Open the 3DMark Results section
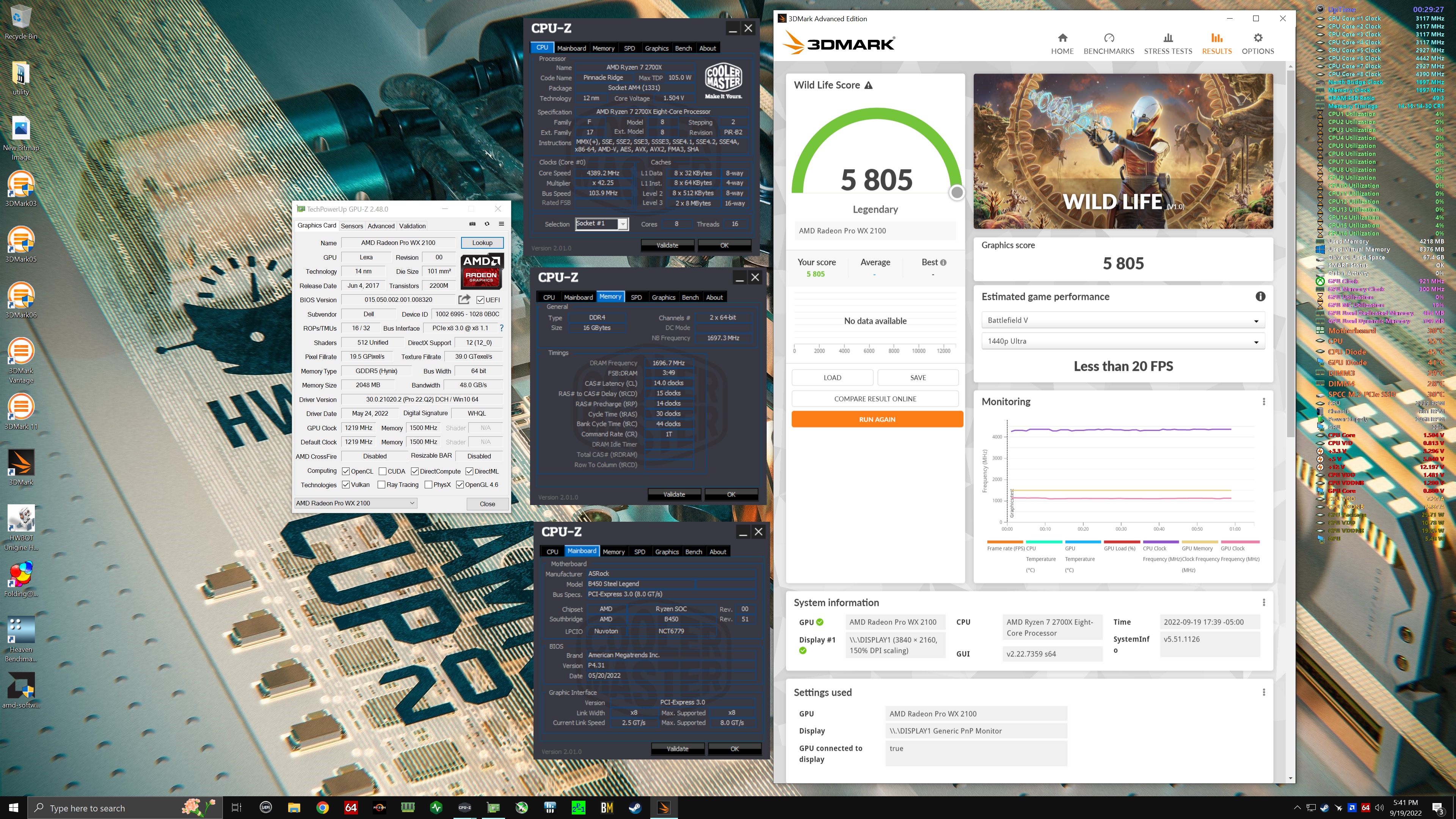1456x819 pixels. click(1216, 44)
